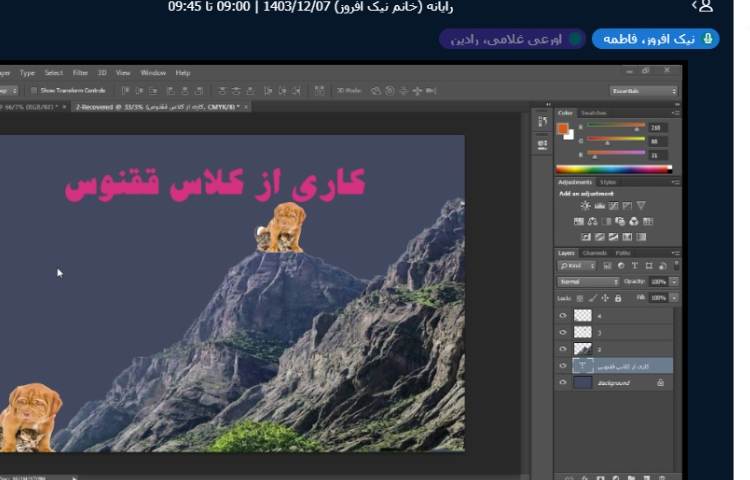This screenshot has height=480, width=750.
Task: Open the Layers panel flyout menu
Action: tap(675, 253)
